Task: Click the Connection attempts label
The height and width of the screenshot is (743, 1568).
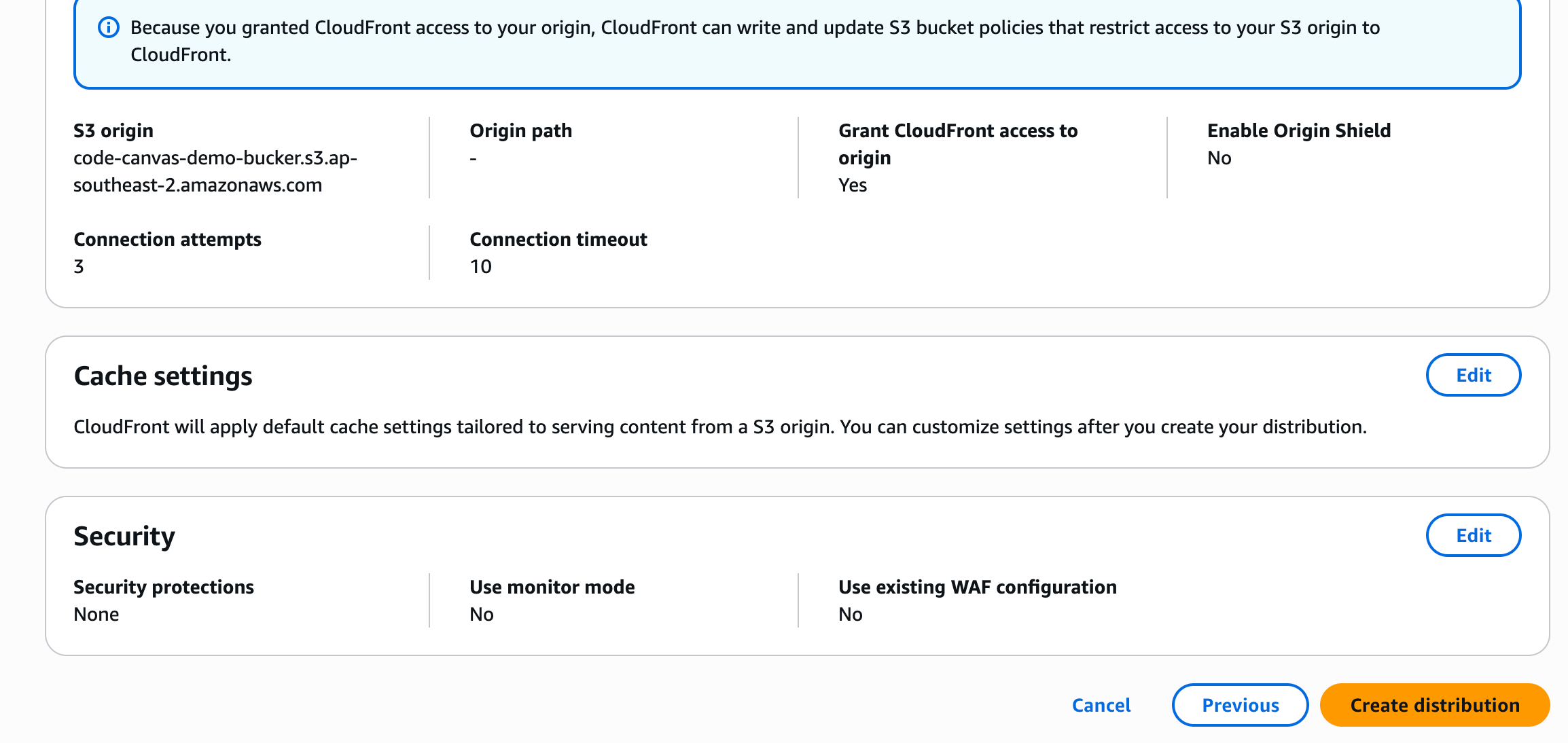Action: pos(167,239)
